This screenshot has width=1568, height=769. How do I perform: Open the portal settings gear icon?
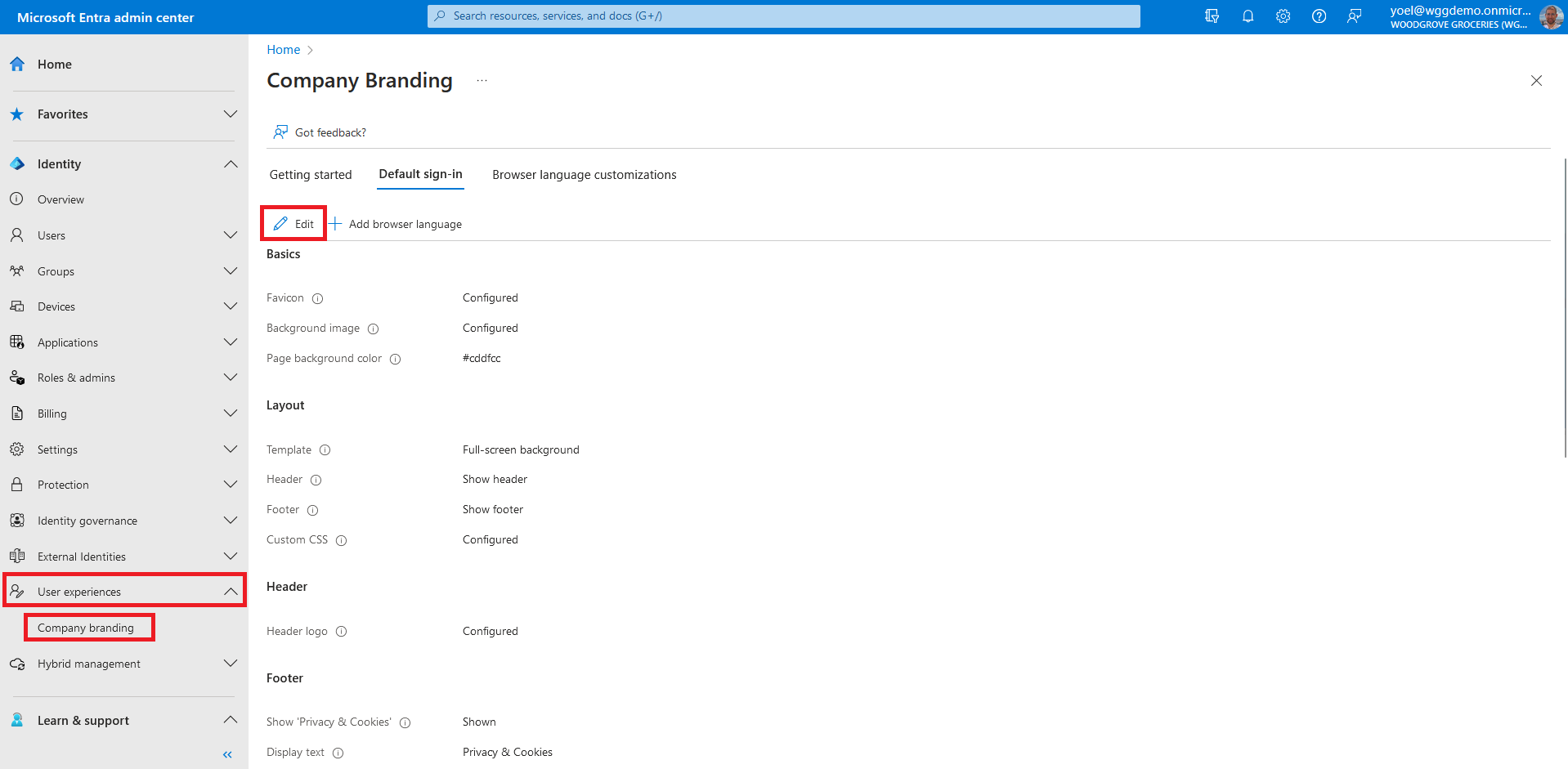pos(1283,16)
